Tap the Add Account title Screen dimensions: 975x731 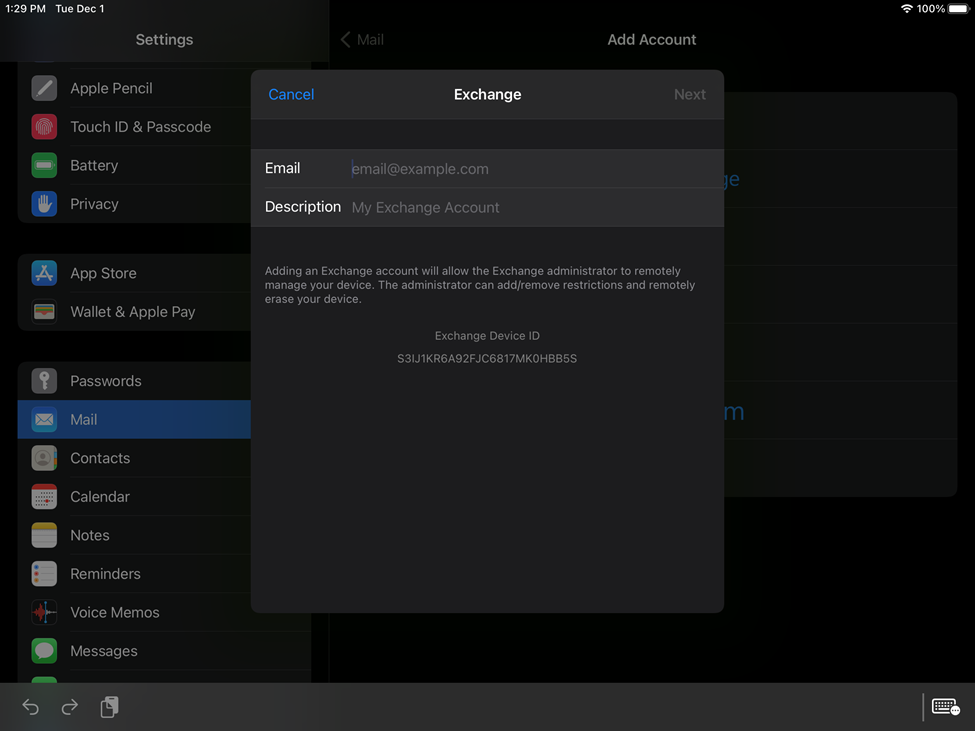pyautogui.click(x=652, y=40)
